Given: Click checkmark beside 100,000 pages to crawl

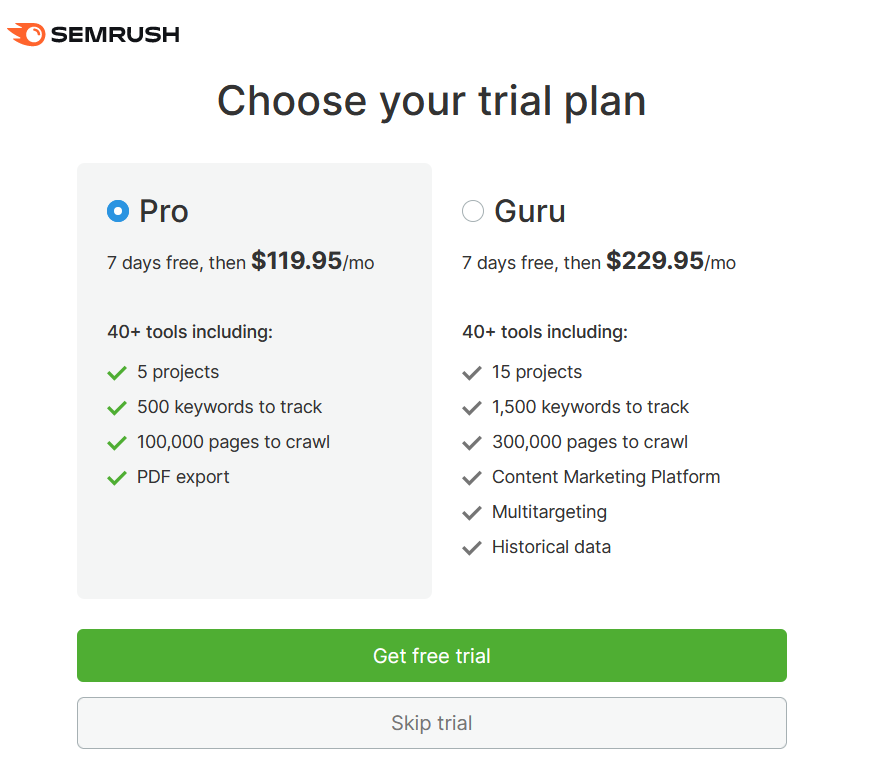Looking at the screenshot, I should (x=117, y=443).
